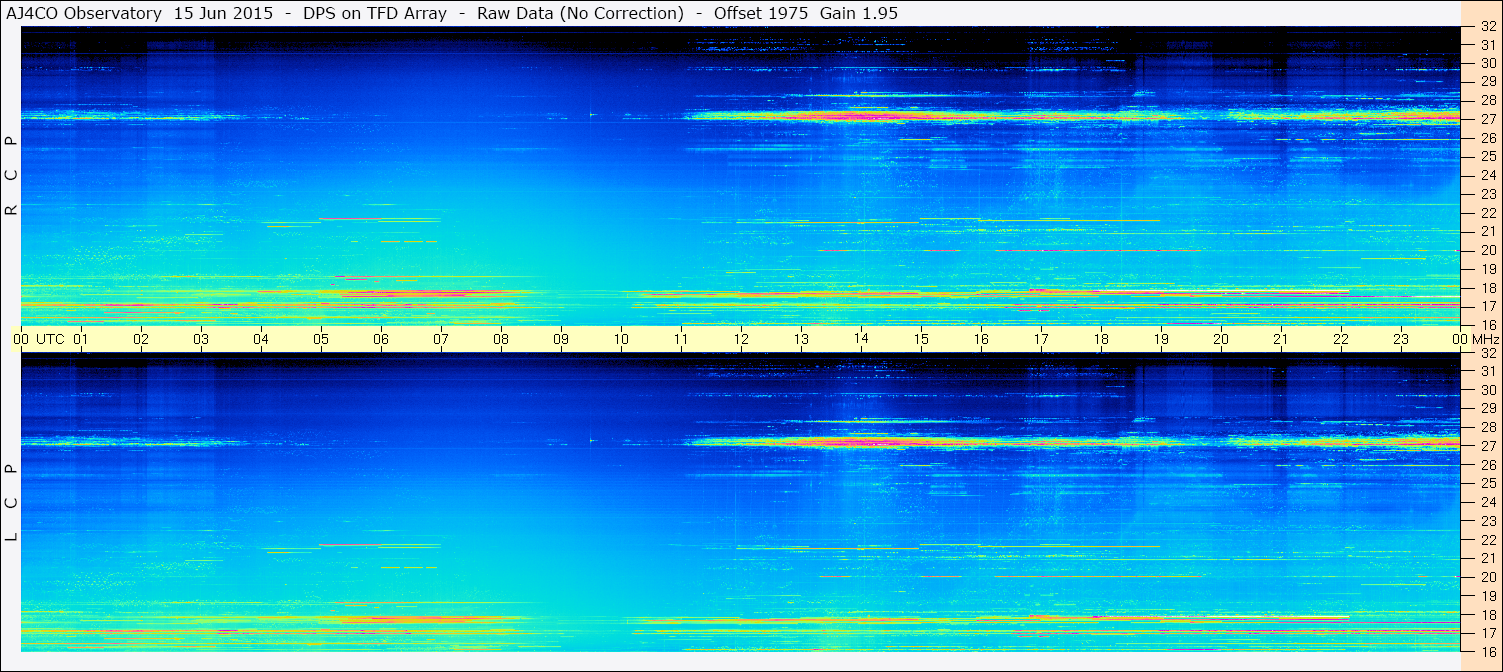Click the 22 MHz label on RCP scale
The height and width of the screenshot is (672, 1503).
pyautogui.click(x=1487, y=213)
